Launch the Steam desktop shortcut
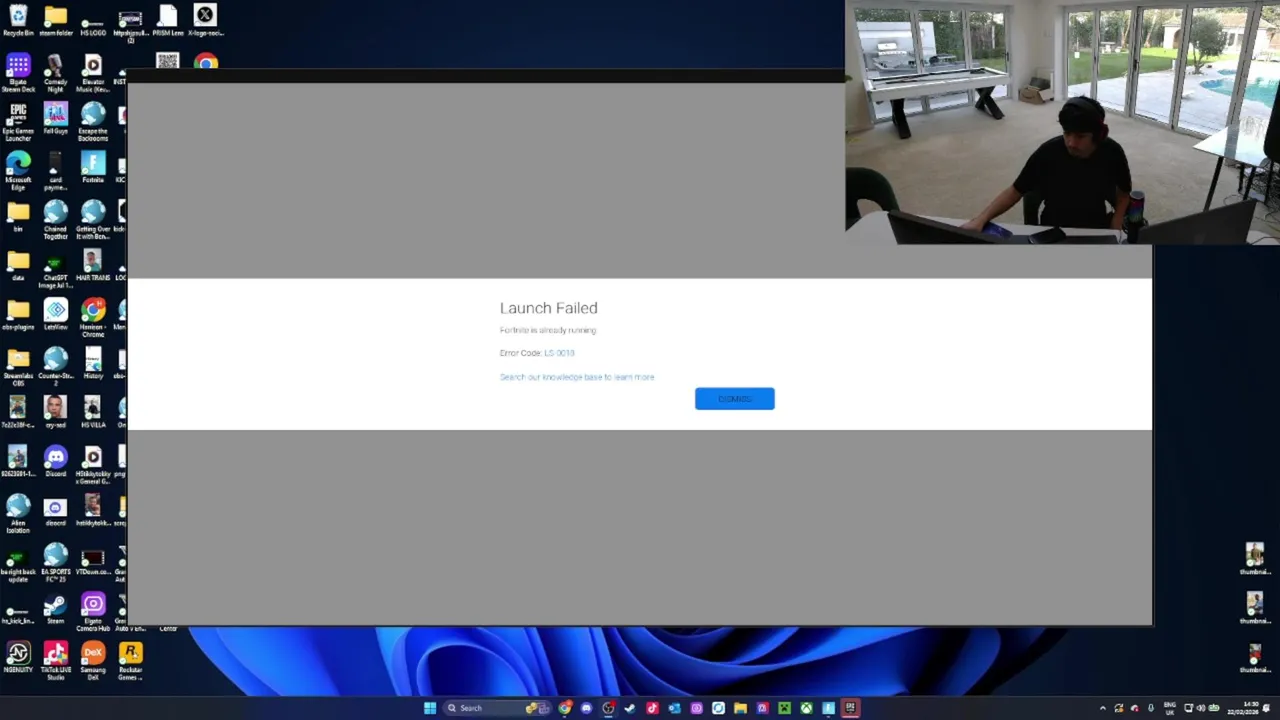Screen dimensions: 1280x720 coord(56,609)
